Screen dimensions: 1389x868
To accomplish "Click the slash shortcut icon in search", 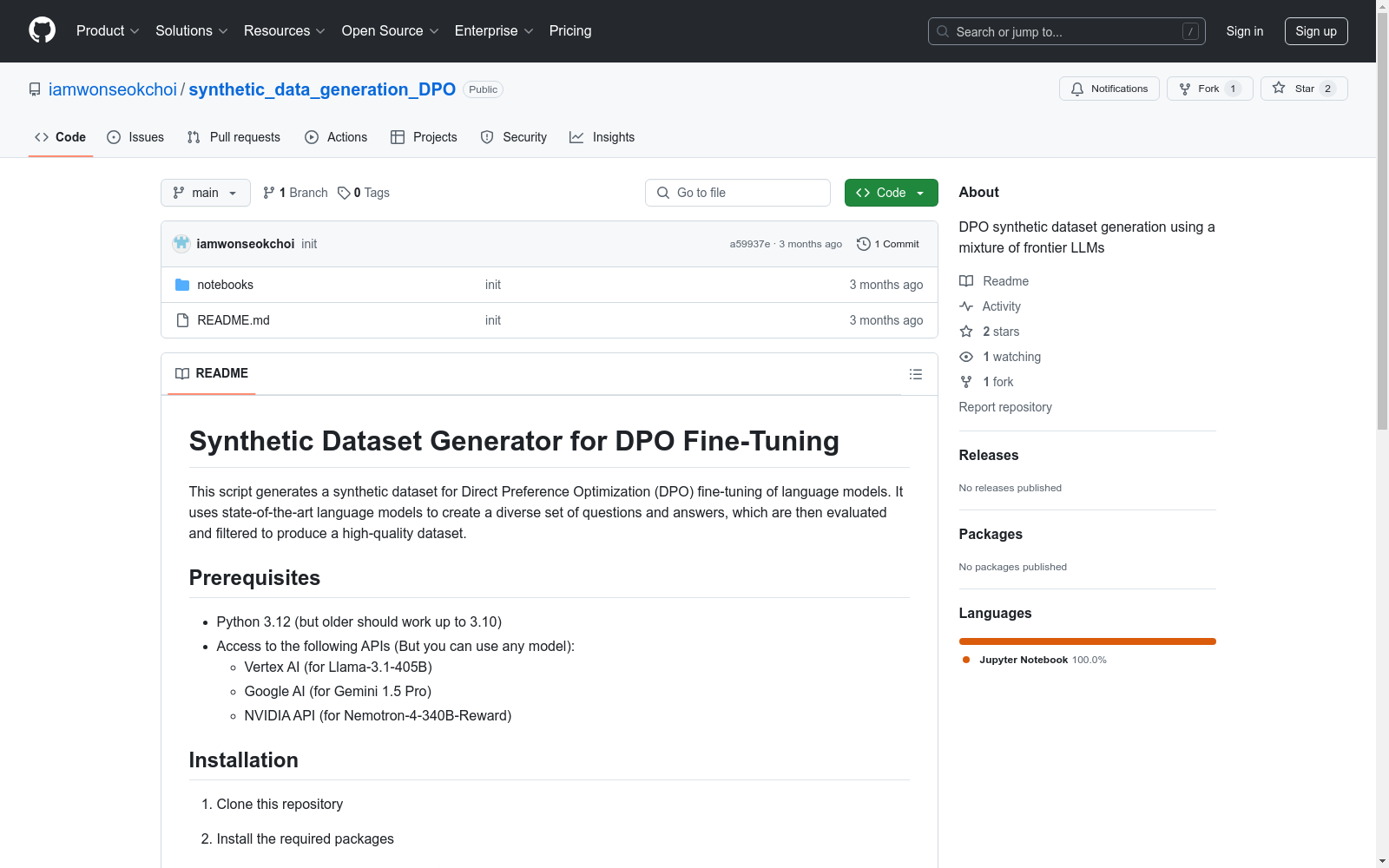I will pos(1190,31).
